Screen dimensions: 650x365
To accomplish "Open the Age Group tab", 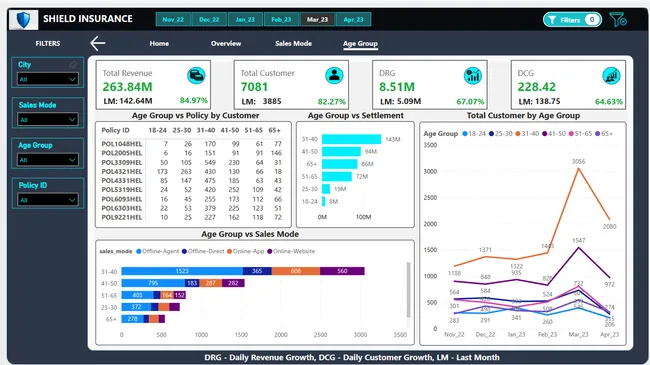I will tap(360, 44).
